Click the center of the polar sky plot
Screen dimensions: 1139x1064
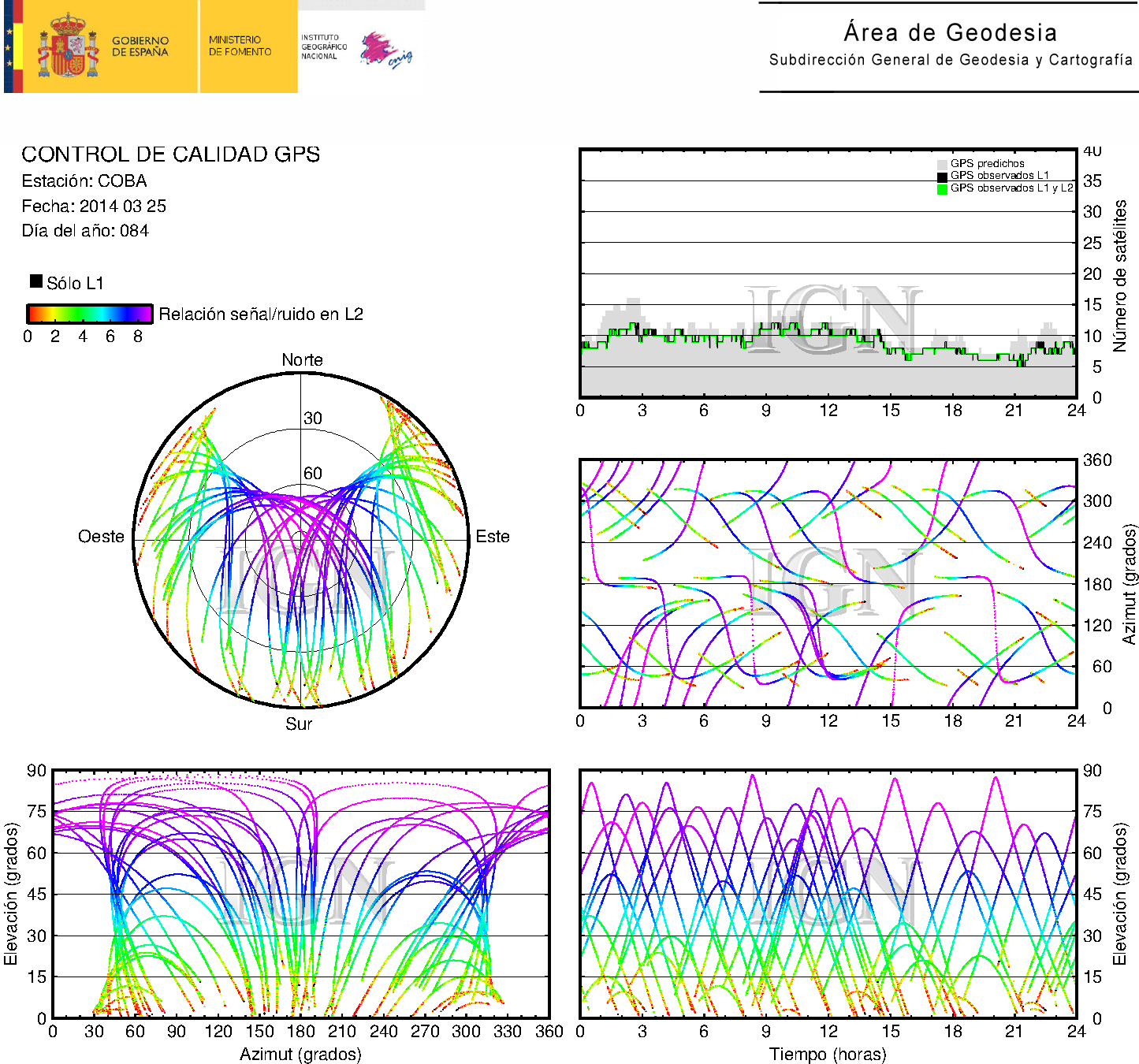point(301,540)
